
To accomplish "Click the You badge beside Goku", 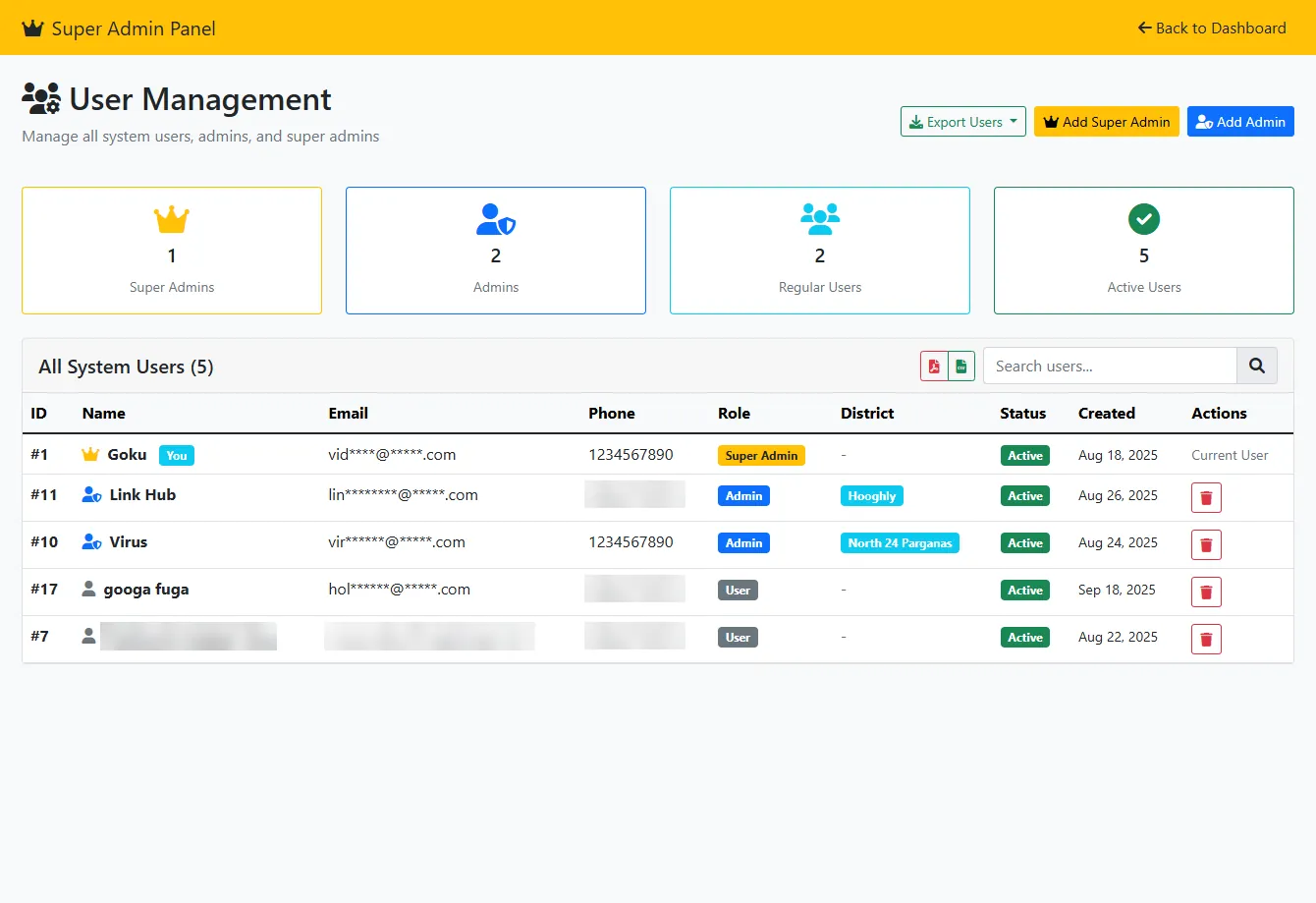I will coord(177,455).
